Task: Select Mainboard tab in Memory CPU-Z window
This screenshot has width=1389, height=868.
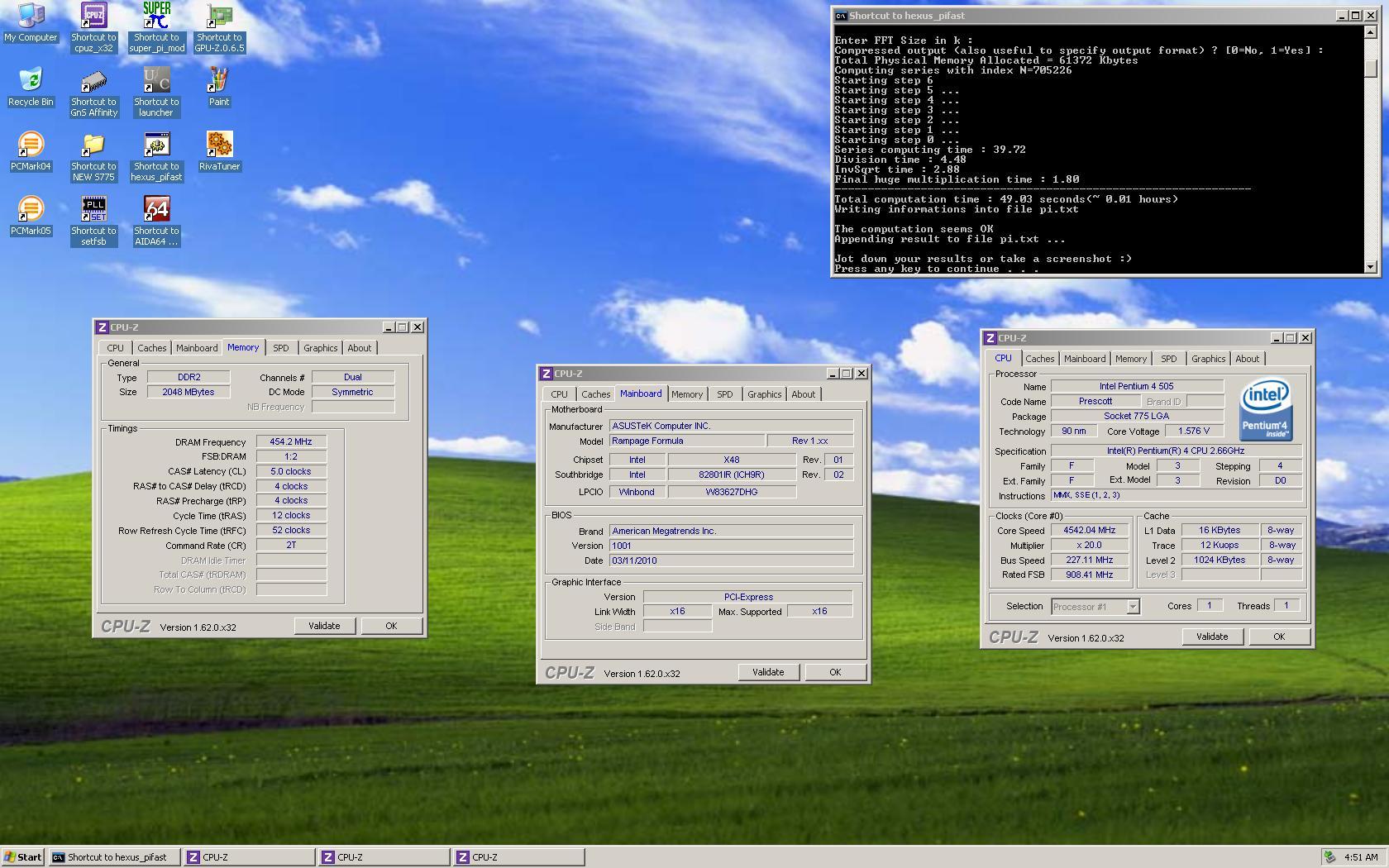Action: [x=197, y=348]
